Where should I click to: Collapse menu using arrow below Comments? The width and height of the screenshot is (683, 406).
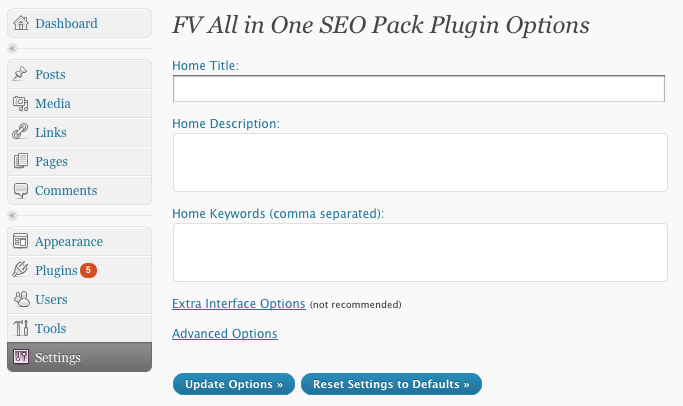pos(13,215)
